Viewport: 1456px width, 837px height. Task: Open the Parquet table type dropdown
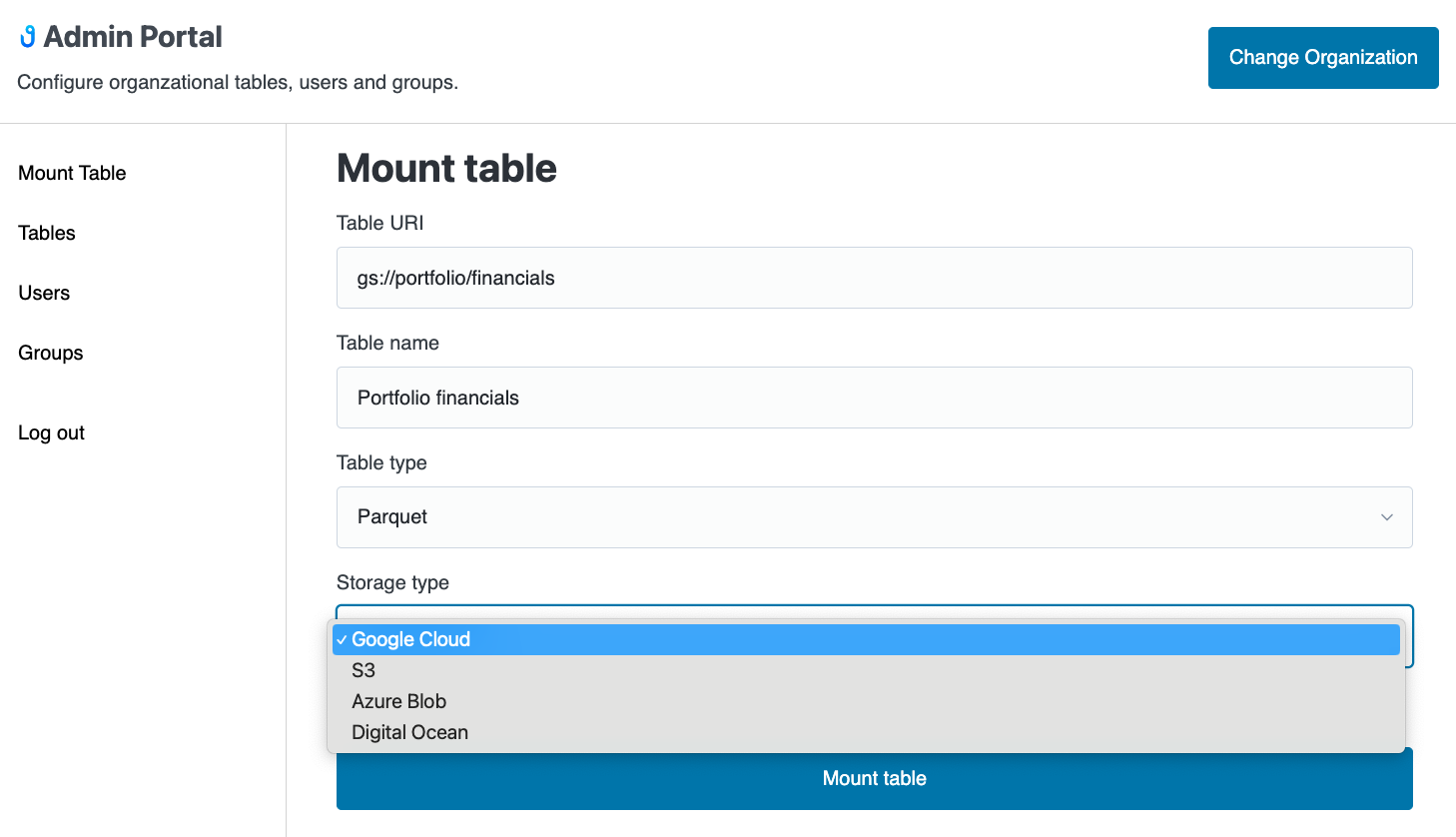click(873, 517)
